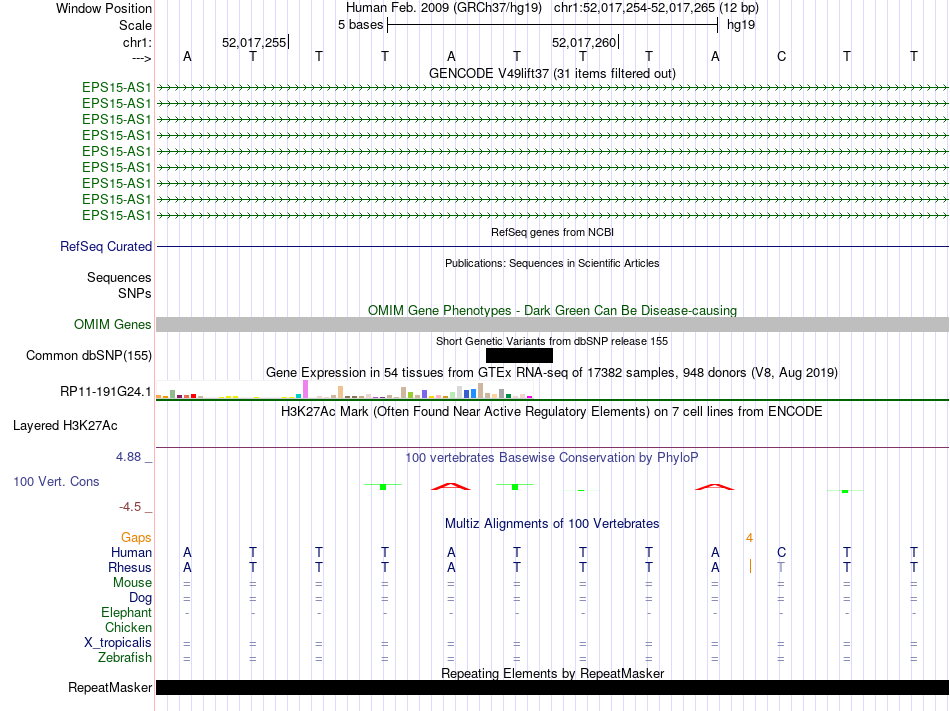Click the 4.88 upper conservation scale value
Viewport: 950px width, 711px height.
click(128, 457)
